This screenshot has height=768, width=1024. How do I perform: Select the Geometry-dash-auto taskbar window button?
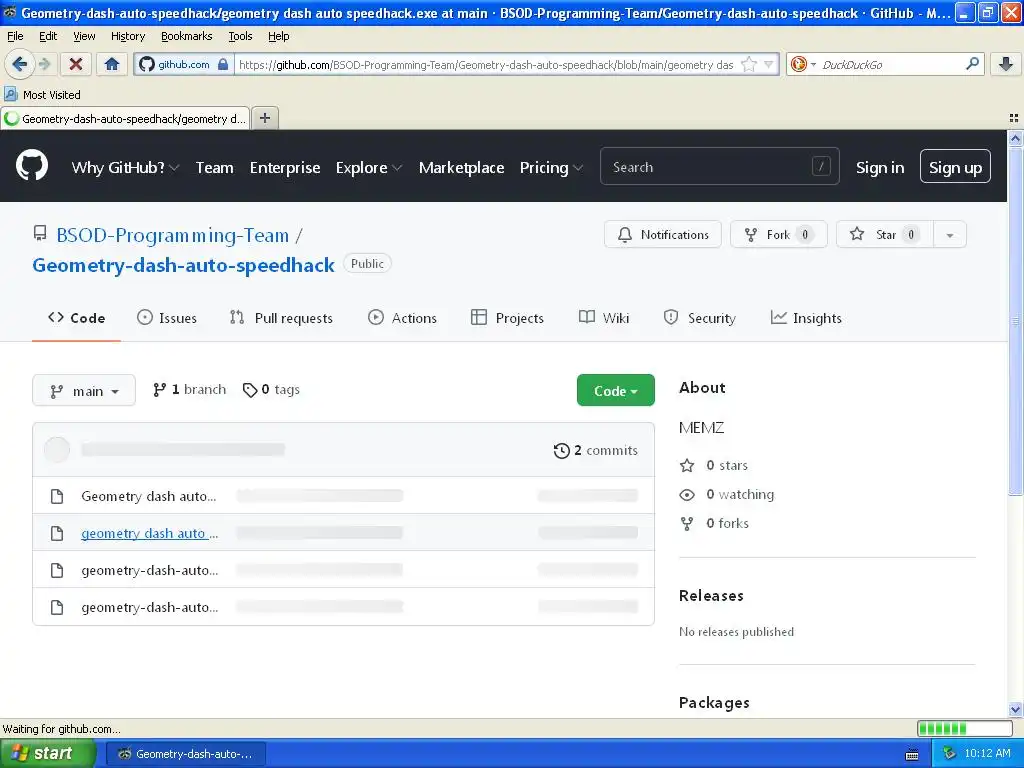click(x=186, y=754)
